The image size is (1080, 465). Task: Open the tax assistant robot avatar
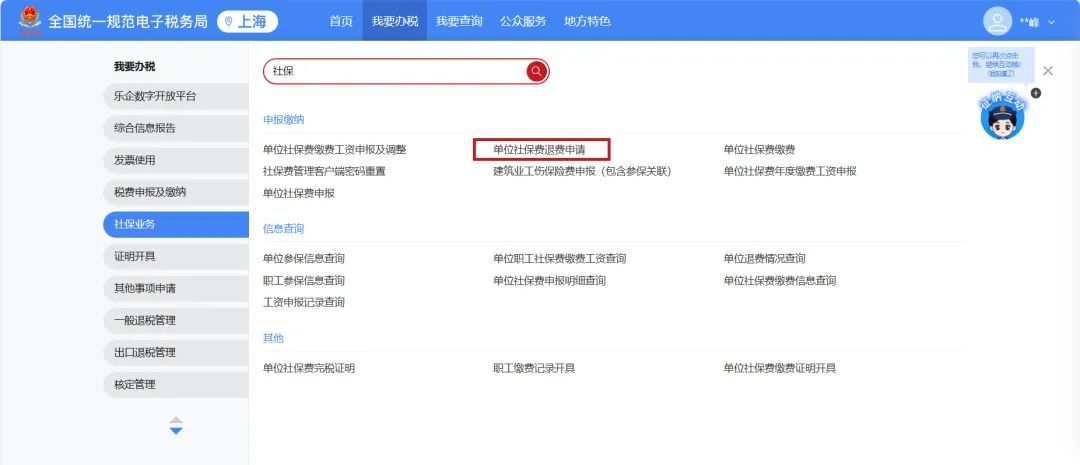point(1002,116)
